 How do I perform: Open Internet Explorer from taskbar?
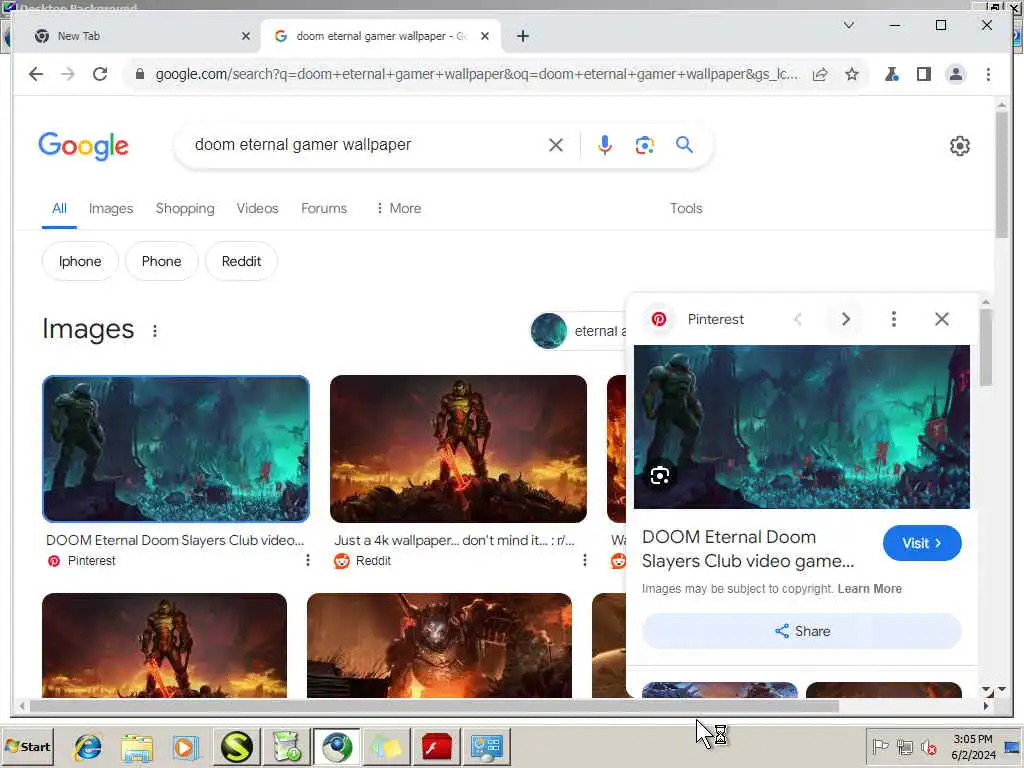coord(88,747)
